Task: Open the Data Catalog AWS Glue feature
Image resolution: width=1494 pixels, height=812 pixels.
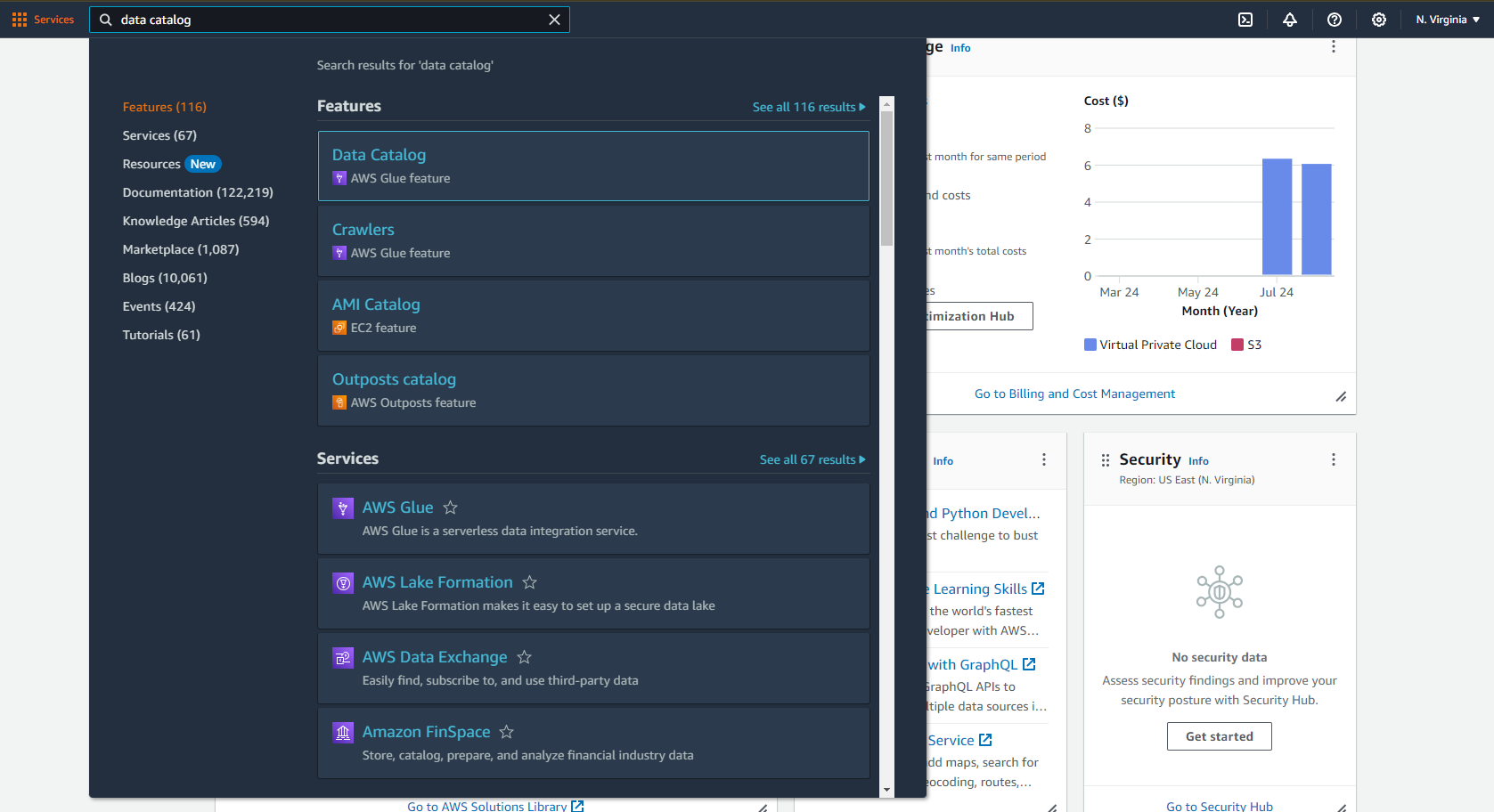Action: (x=593, y=166)
